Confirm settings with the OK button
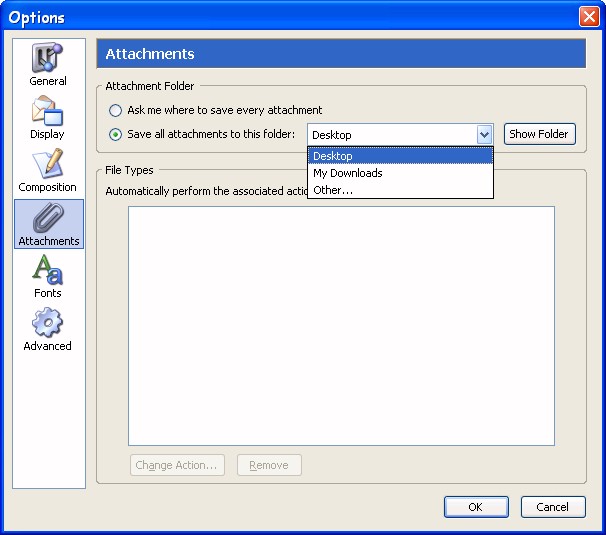This screenshot has height=535, width=606. click(476, 506)
